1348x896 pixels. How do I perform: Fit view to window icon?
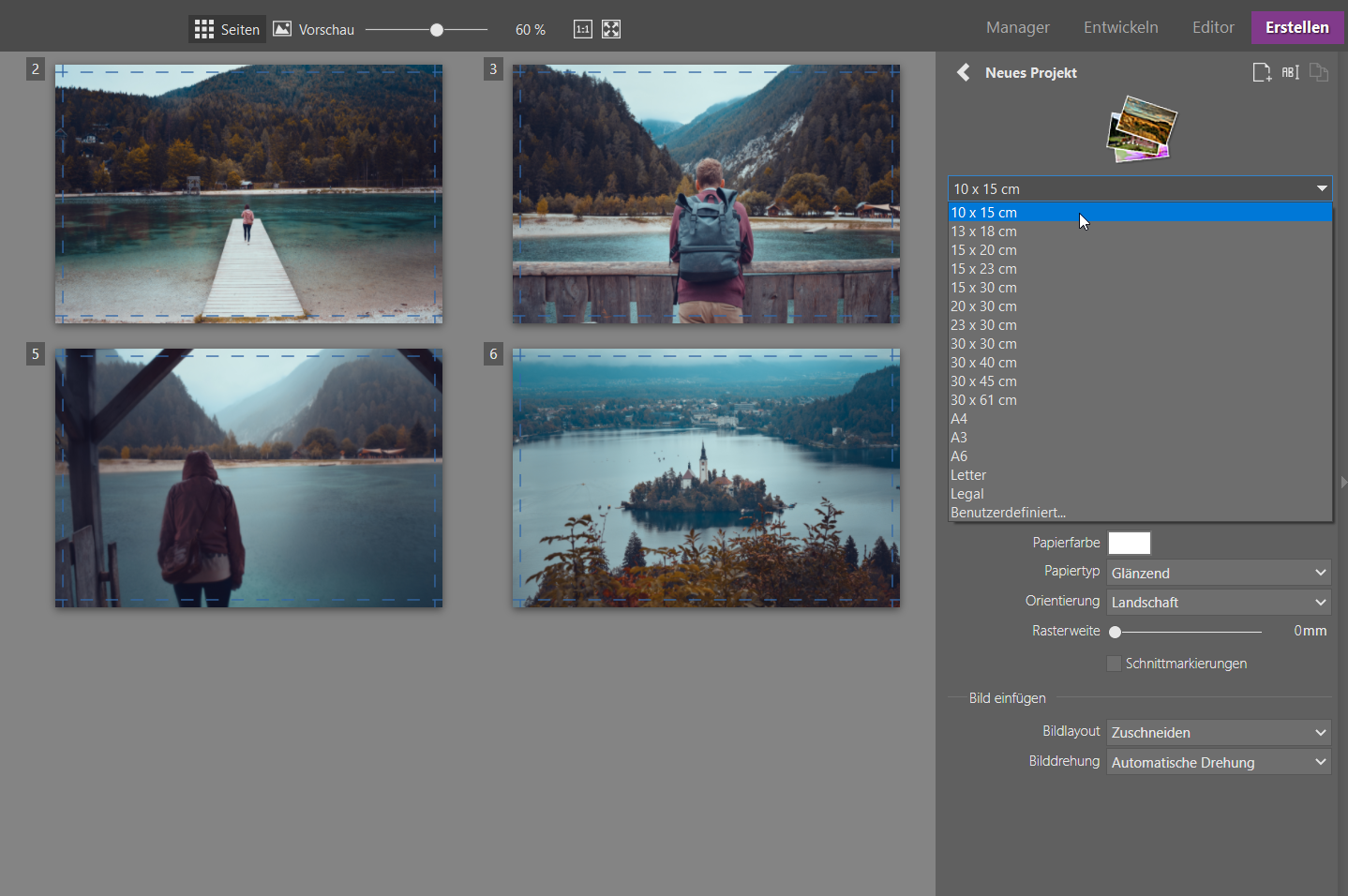pyautogui.click(x=611, y=29)
